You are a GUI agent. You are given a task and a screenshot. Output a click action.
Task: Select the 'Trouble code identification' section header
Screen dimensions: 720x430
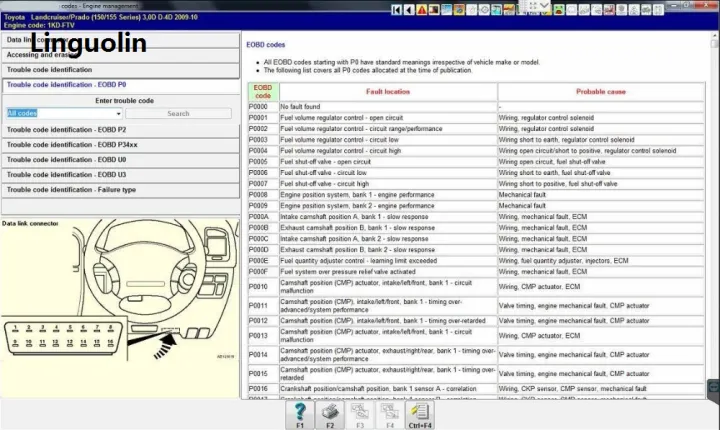click(x=120, y=70)
